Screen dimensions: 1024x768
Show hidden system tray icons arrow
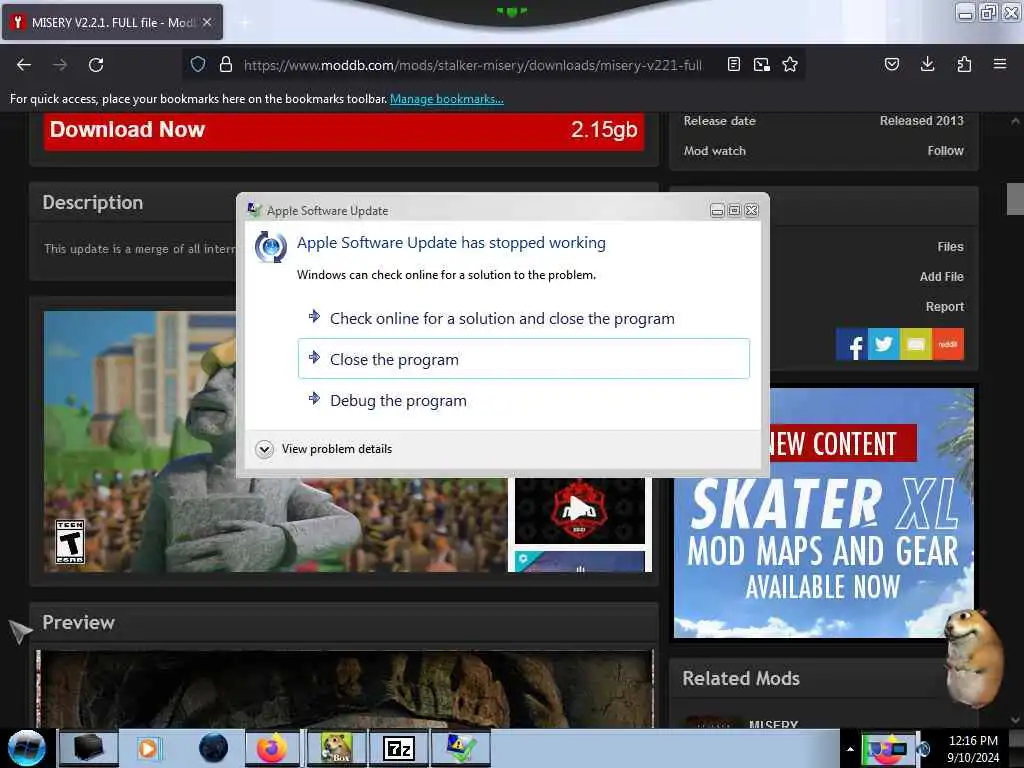850,749
